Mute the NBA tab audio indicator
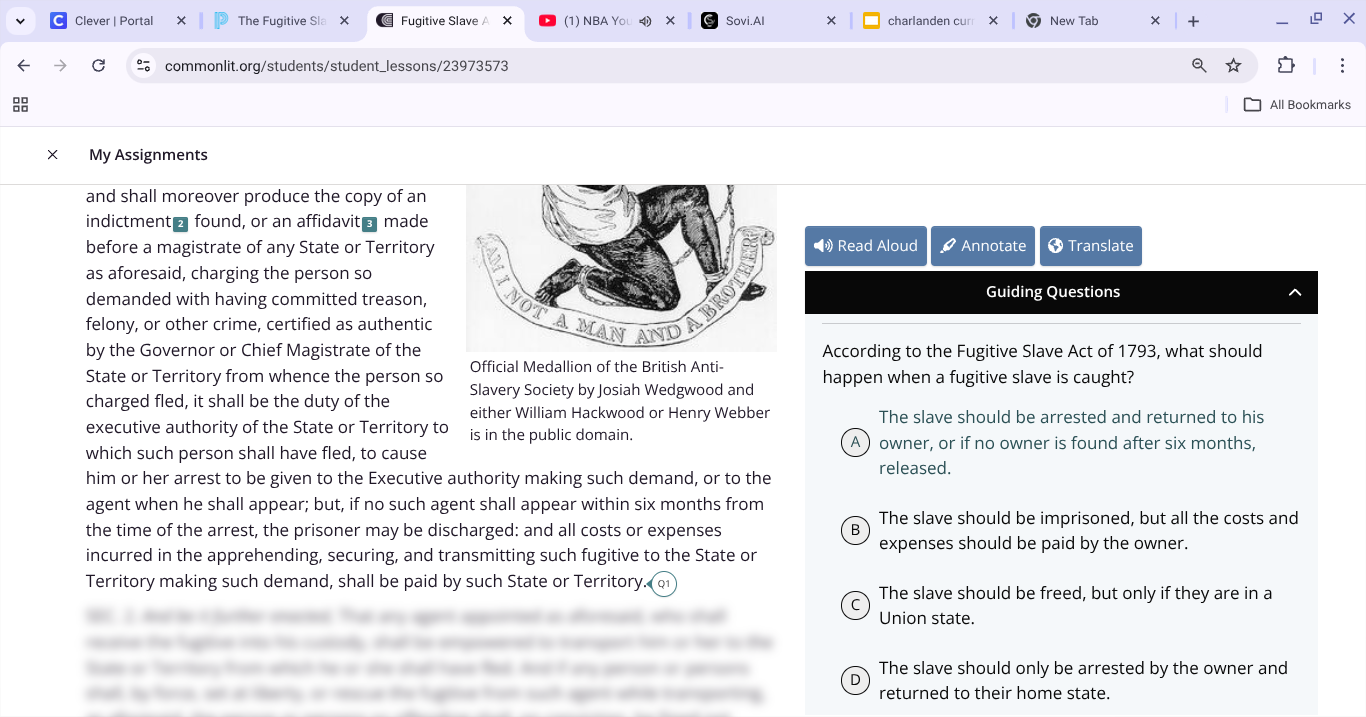1366x717 pixels. pyautogui.click(x=645, y=19)
